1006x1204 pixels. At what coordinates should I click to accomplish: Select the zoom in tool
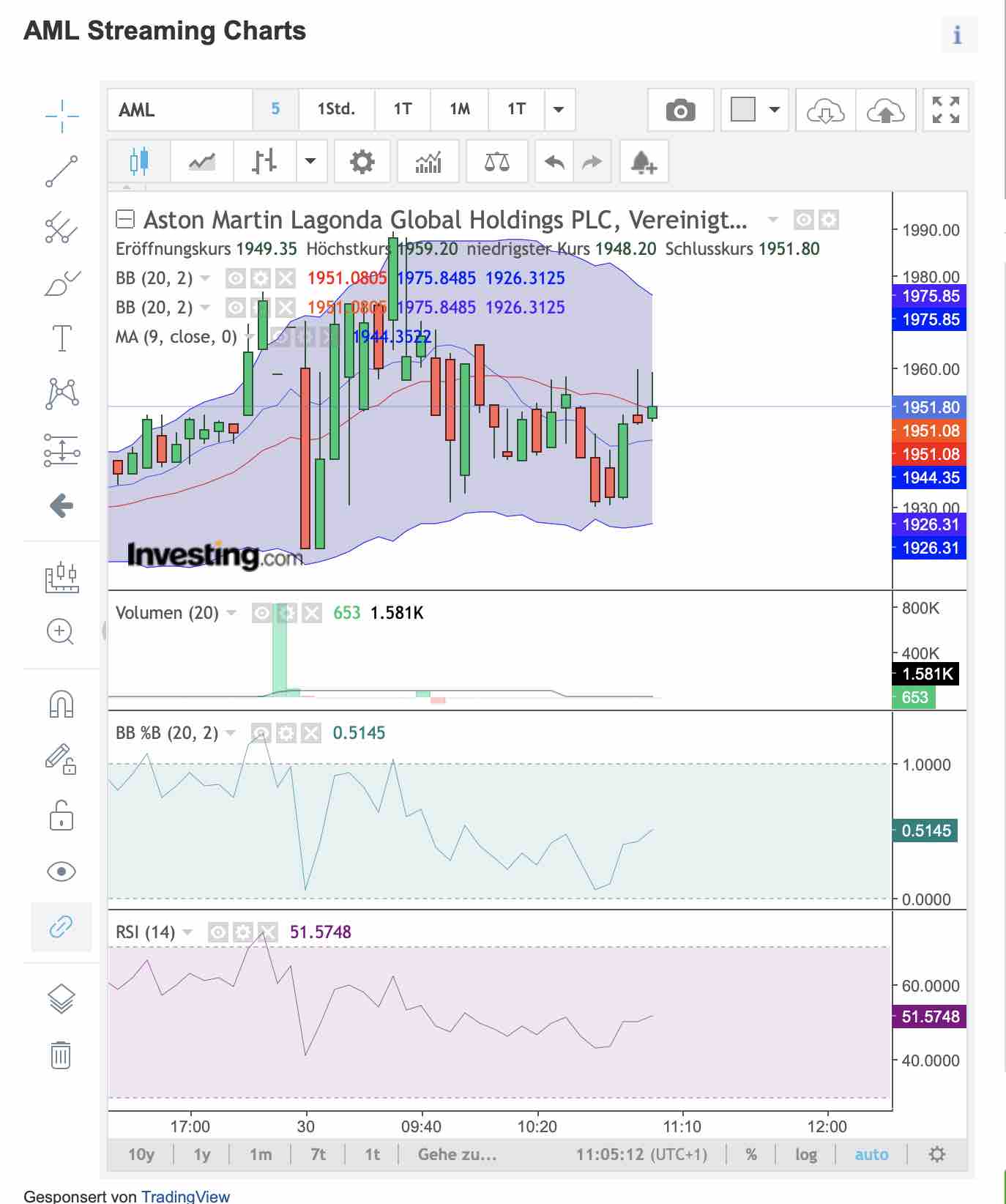62,631
